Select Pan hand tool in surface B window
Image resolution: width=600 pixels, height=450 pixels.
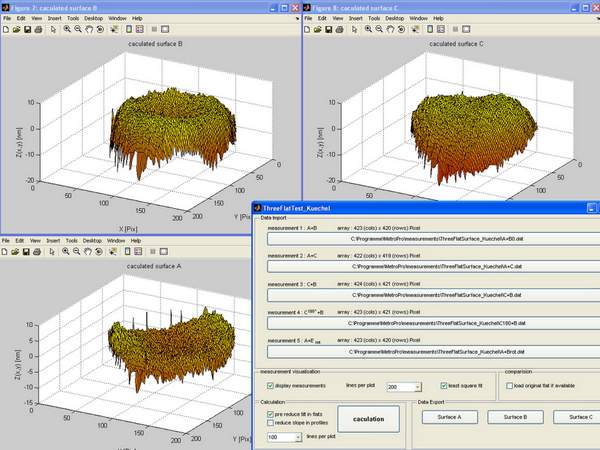(x=89, y=29)
